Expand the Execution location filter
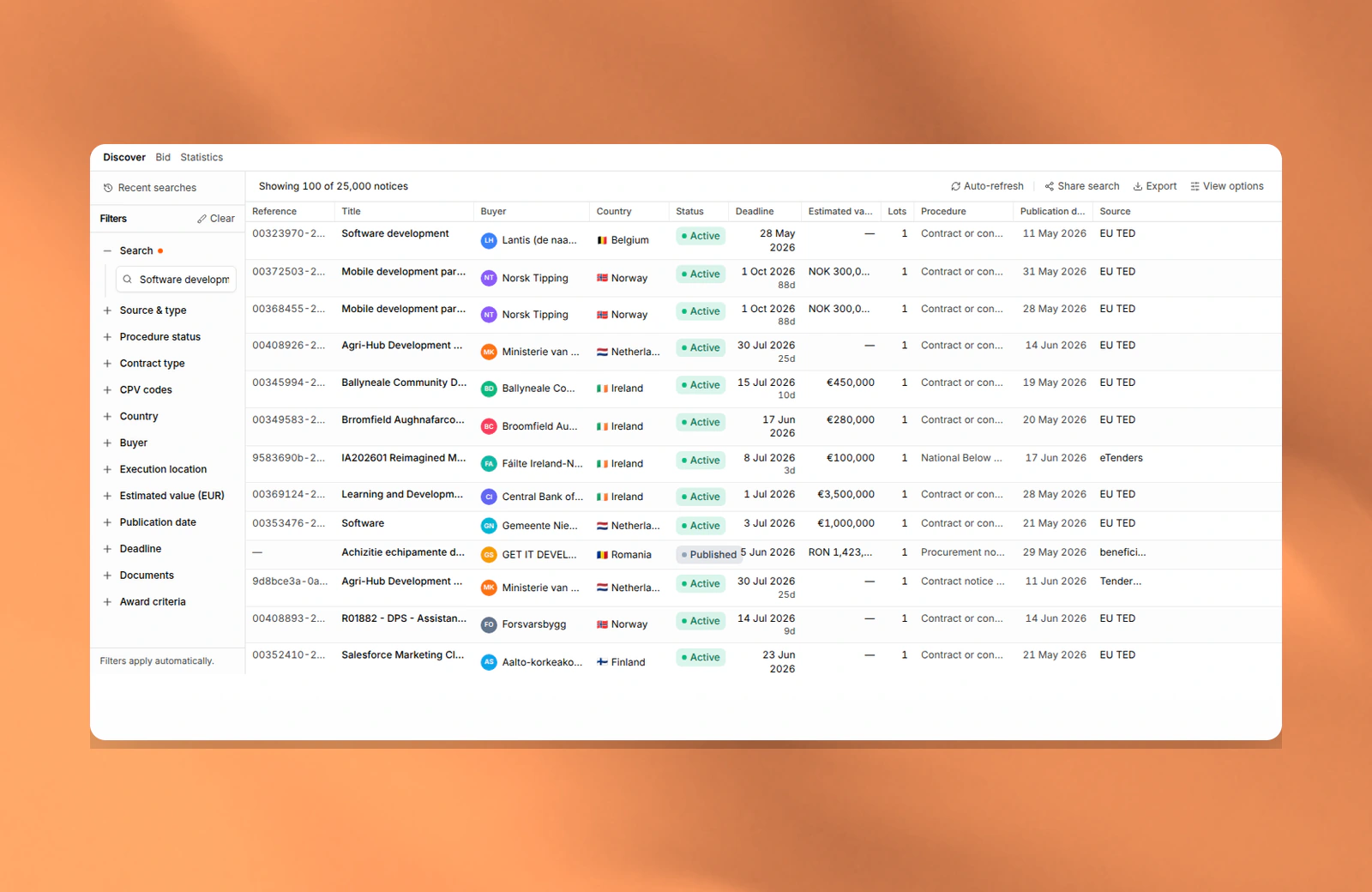Image resolution: width=1372 pixels, height=892 pixels. pos(107,470)
